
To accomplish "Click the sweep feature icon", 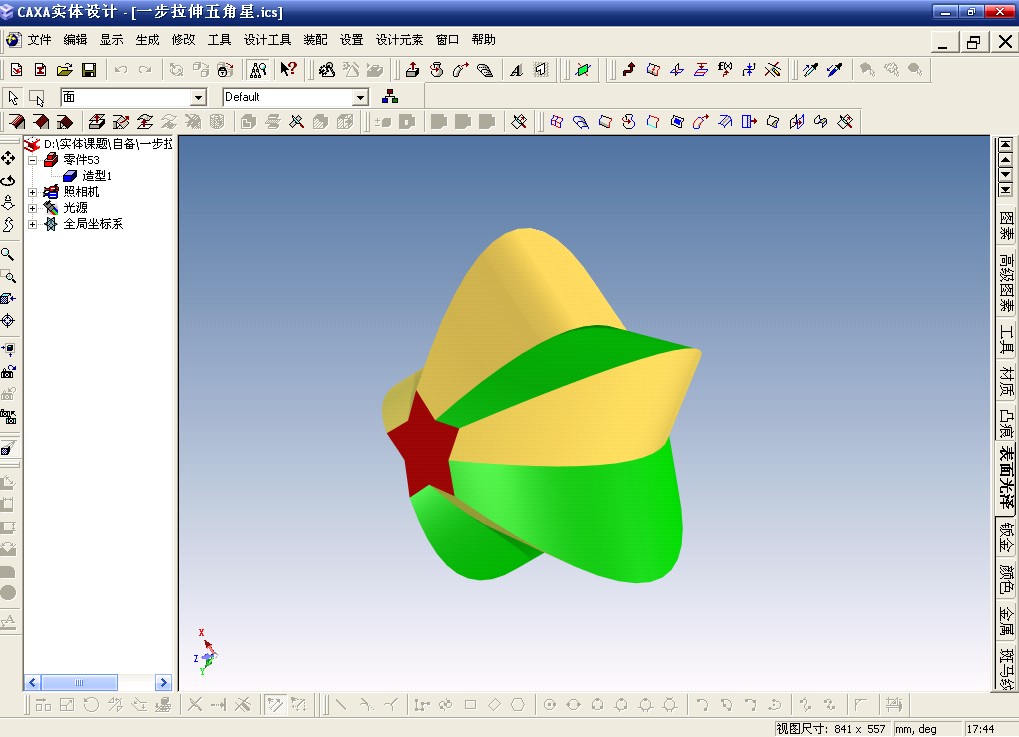I will click(461, 70).
